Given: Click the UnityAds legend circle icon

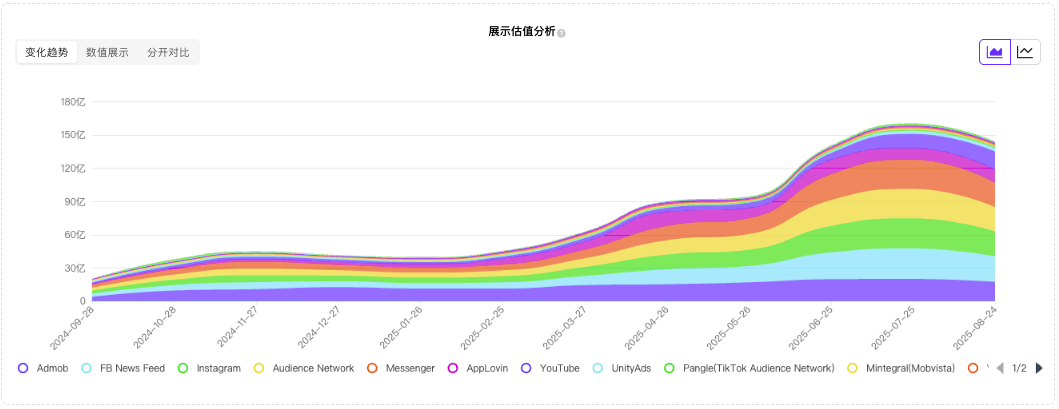Looking at the screenshot, I should (x=598, y=368).
